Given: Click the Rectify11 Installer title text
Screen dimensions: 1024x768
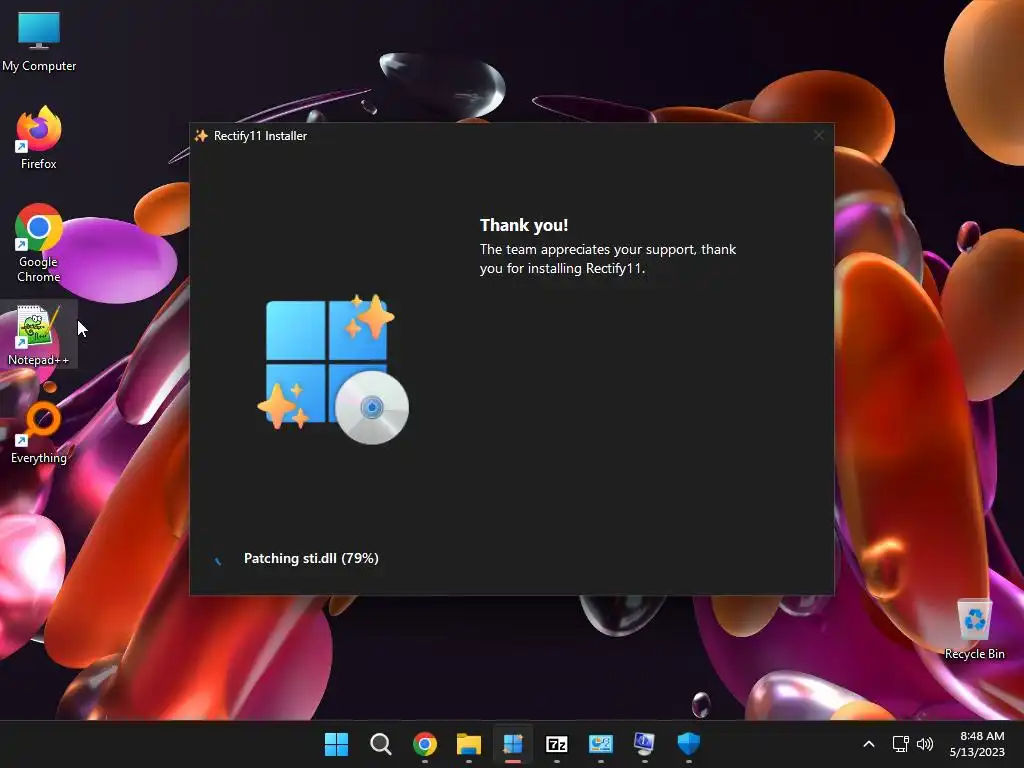Looking at the screenshot, I should coord(260,136).
